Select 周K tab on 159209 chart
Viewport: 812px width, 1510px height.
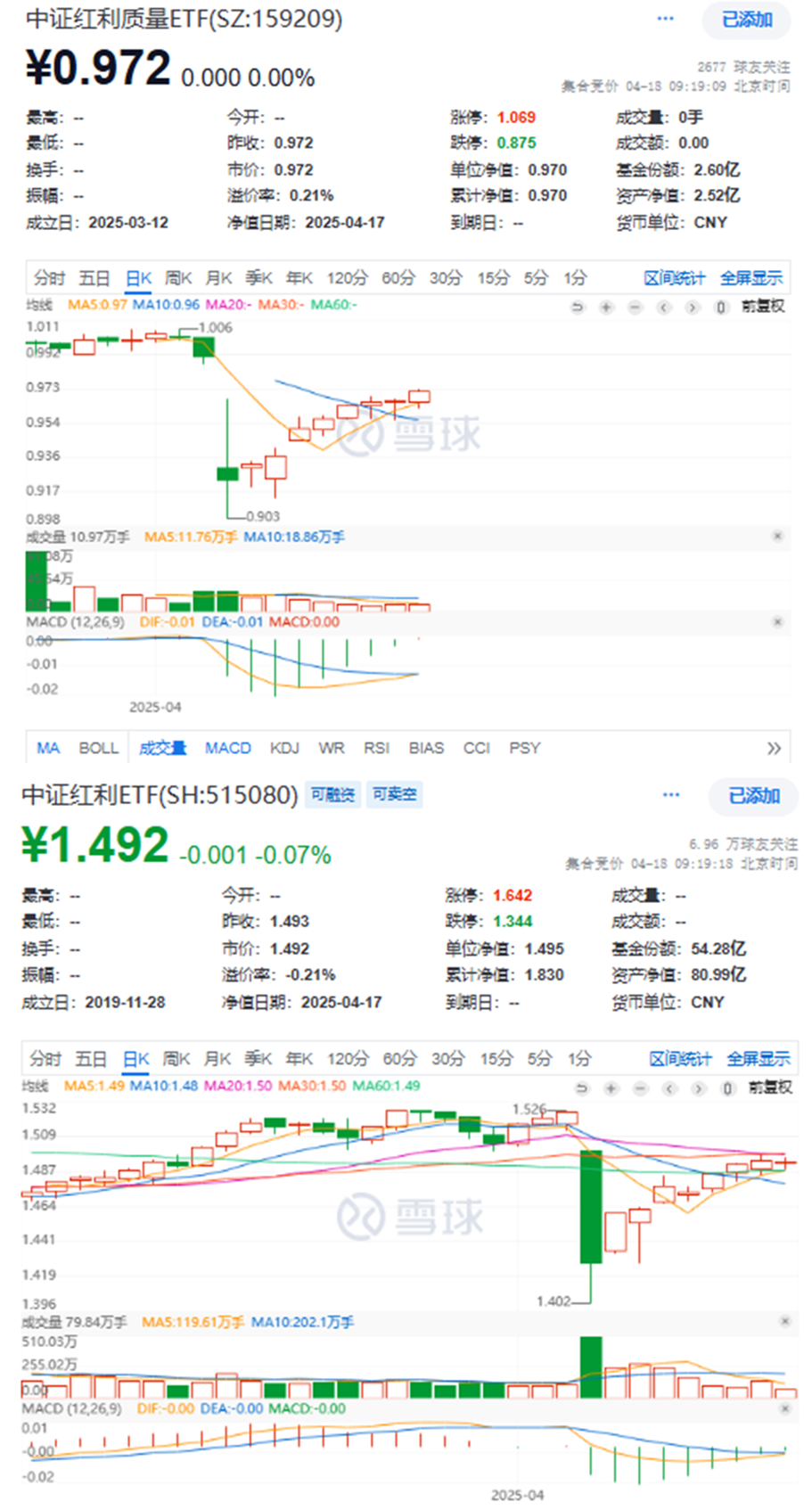[178, 278]
